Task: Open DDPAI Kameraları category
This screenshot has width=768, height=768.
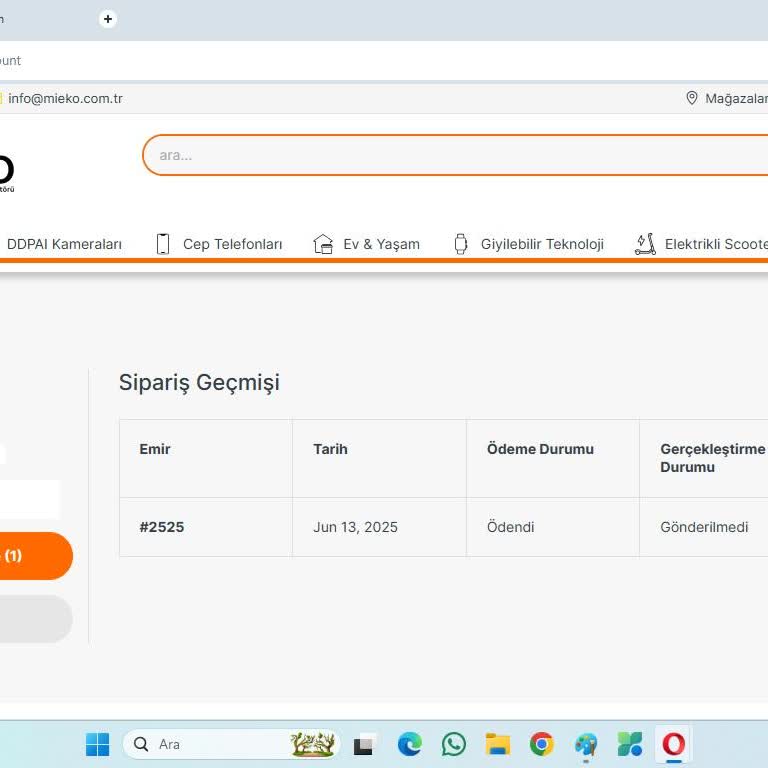Action: [x=64, y=244]
